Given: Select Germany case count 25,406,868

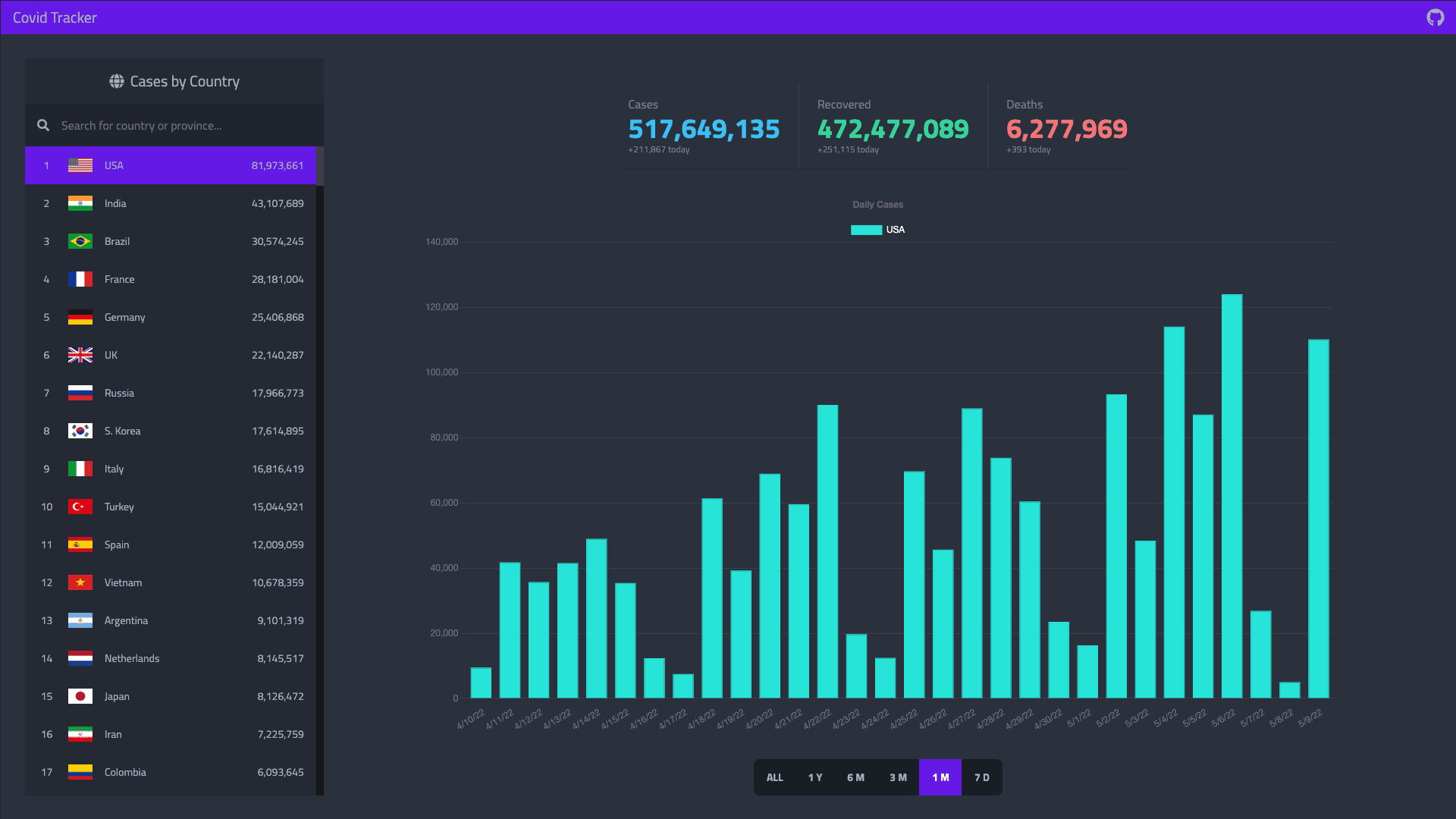Looking at the screenshot, I should point(278,317).
